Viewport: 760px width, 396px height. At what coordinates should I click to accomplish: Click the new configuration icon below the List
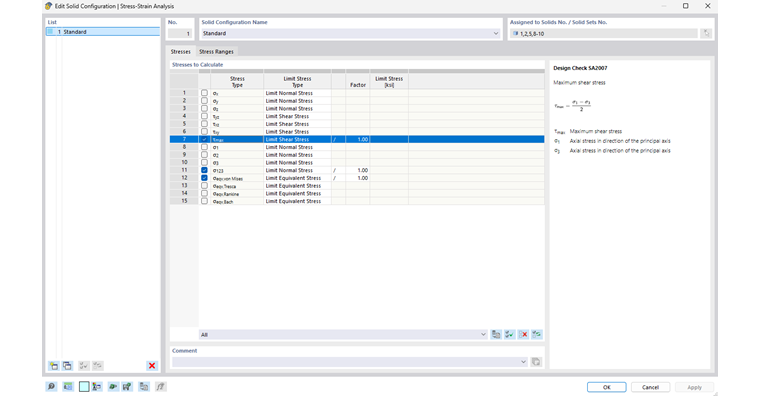(x=54, y=365)
